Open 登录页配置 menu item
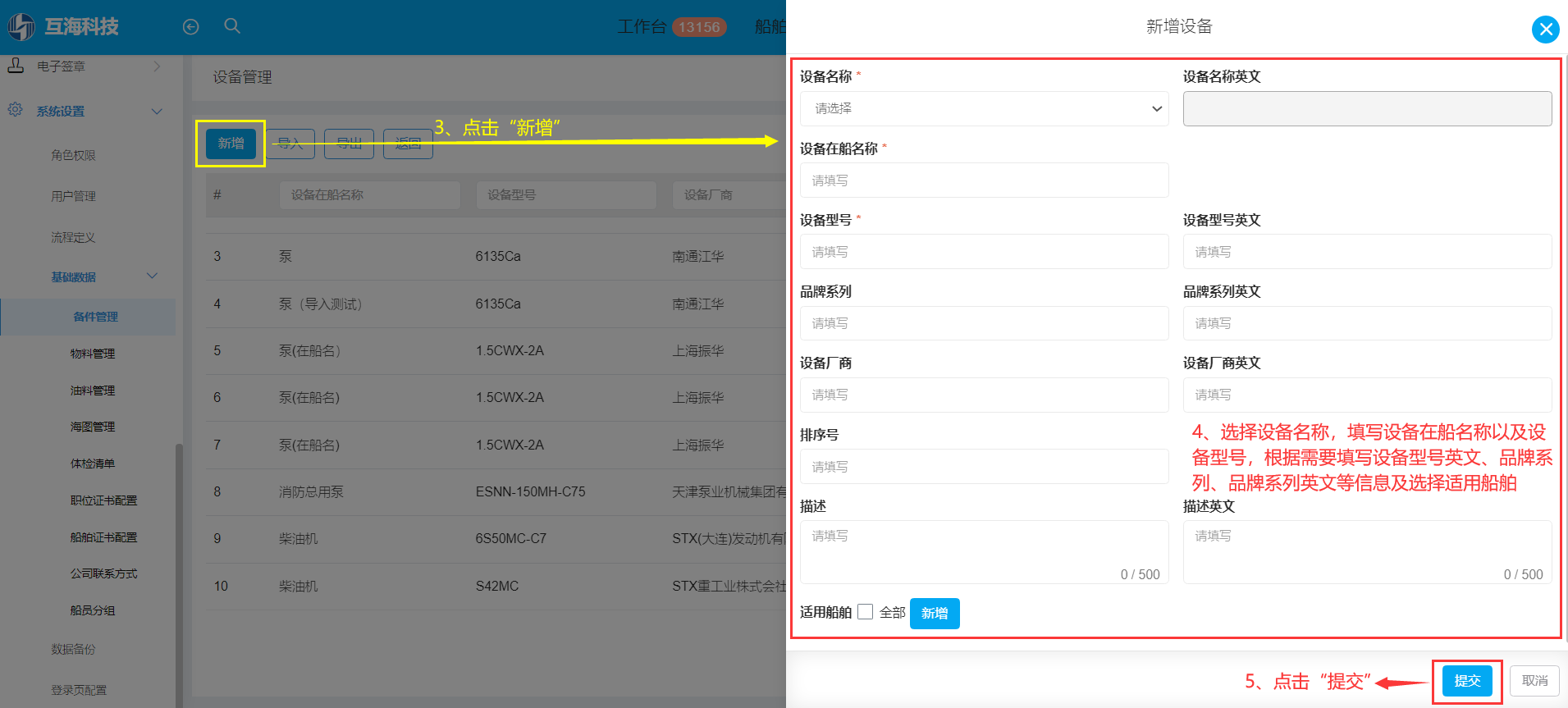Image resolution: width=1568 pixels, height=708 pixels. click(79, 690)
